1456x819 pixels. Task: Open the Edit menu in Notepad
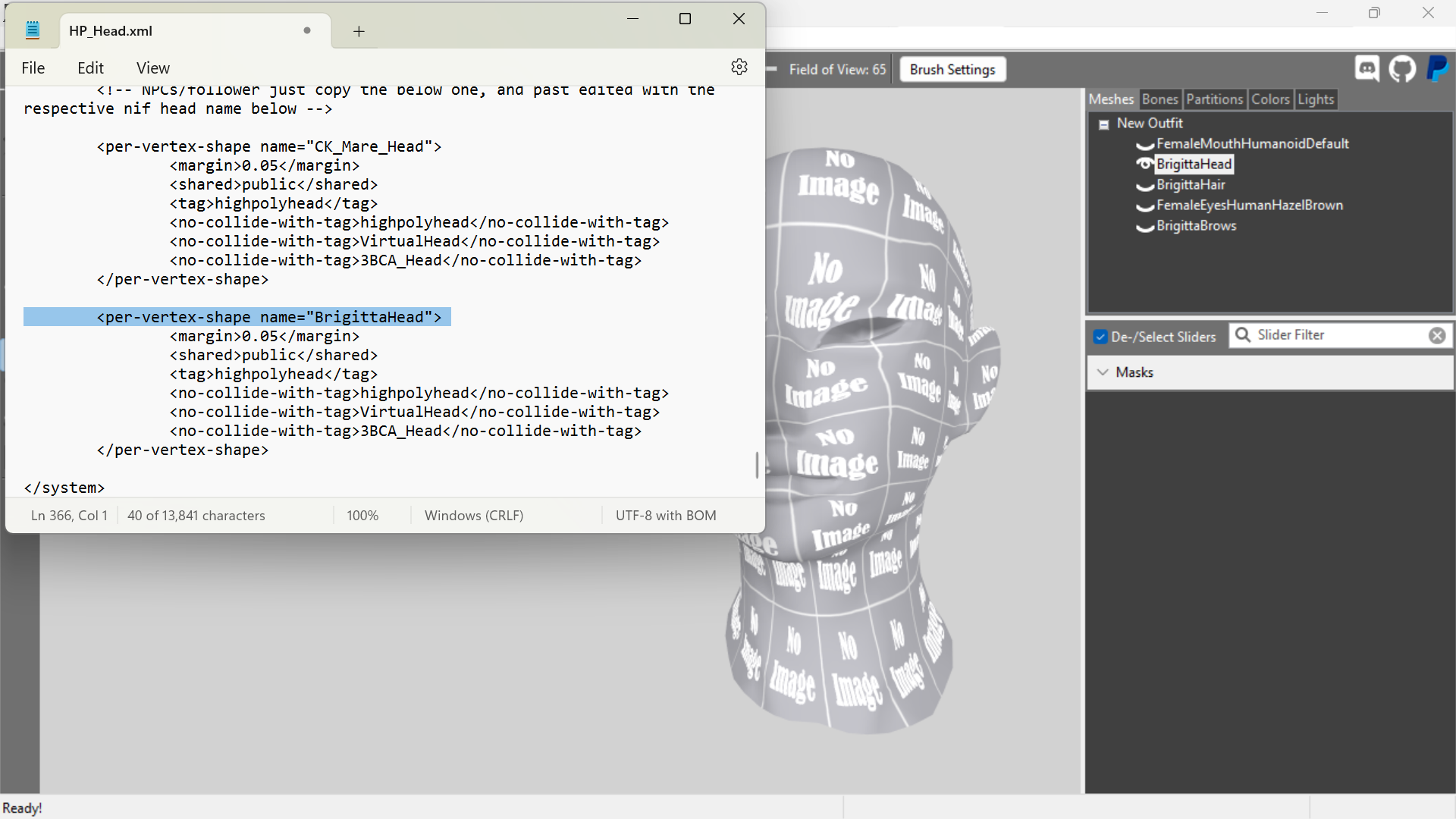(x=90, y=68)
